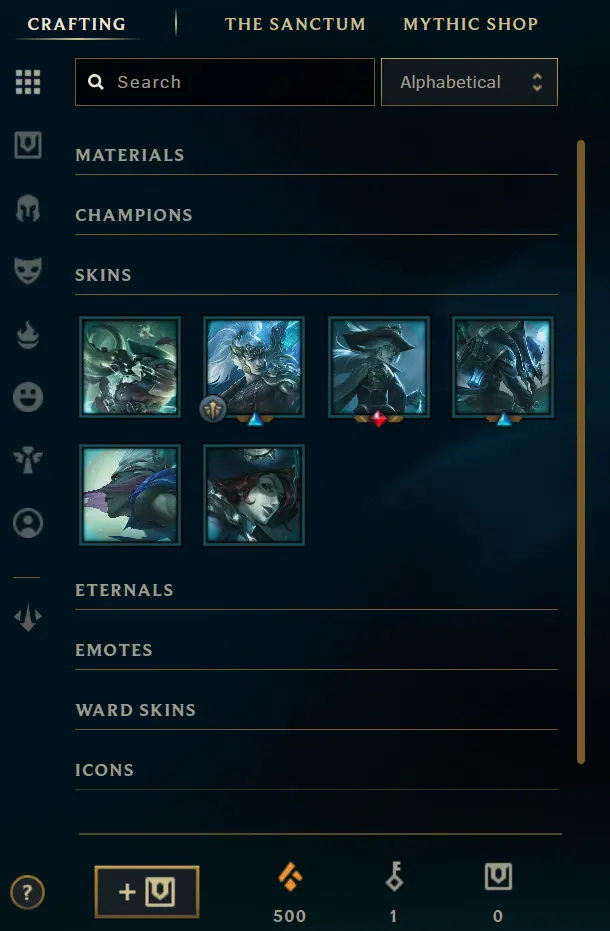610x931 pixels.
Task: Click the key fragment counter icon
Action: (x=394, y=877)
